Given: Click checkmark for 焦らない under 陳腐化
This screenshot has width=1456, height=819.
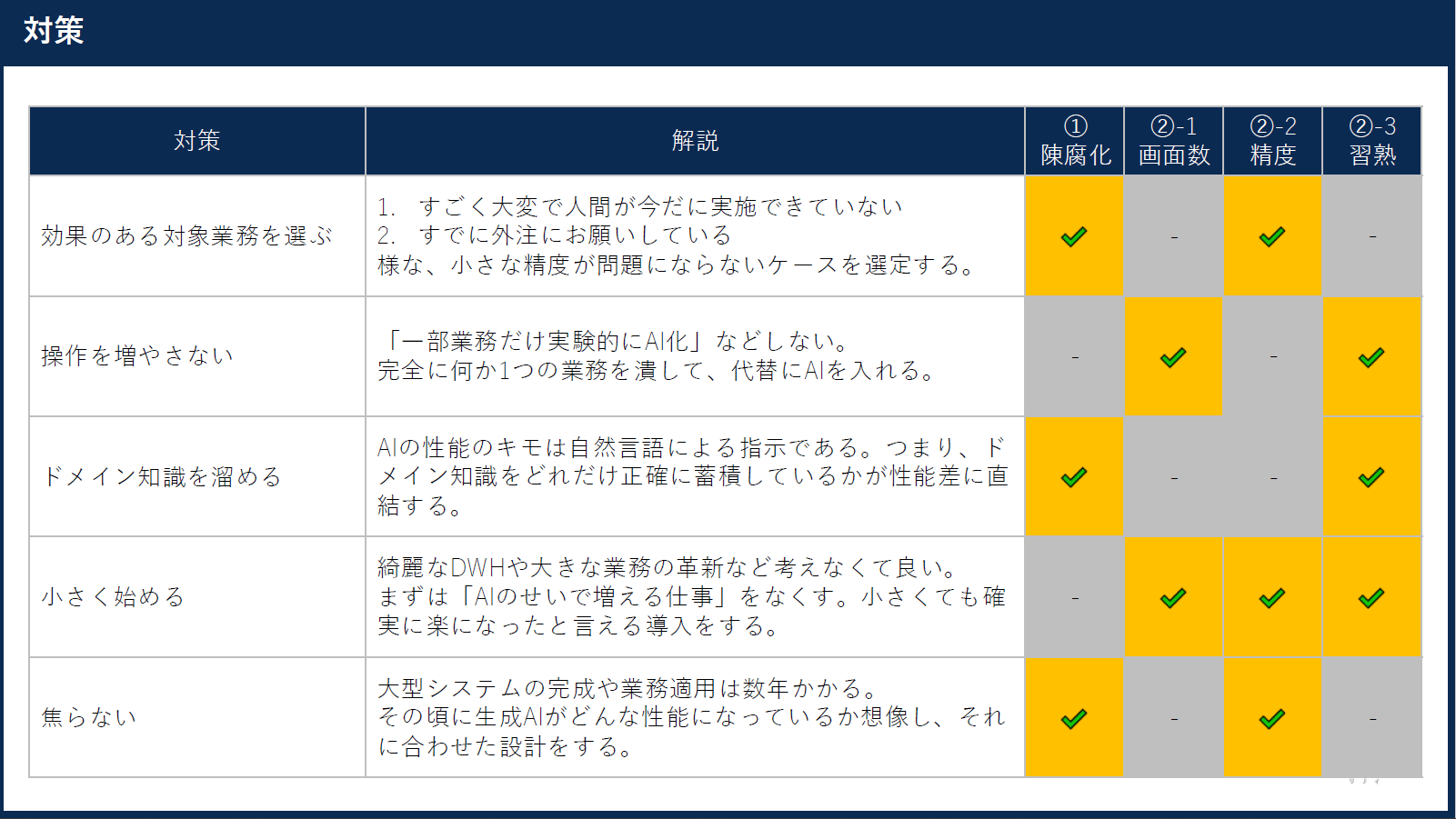Looking at the screenshot, I should click(1074, 719).
